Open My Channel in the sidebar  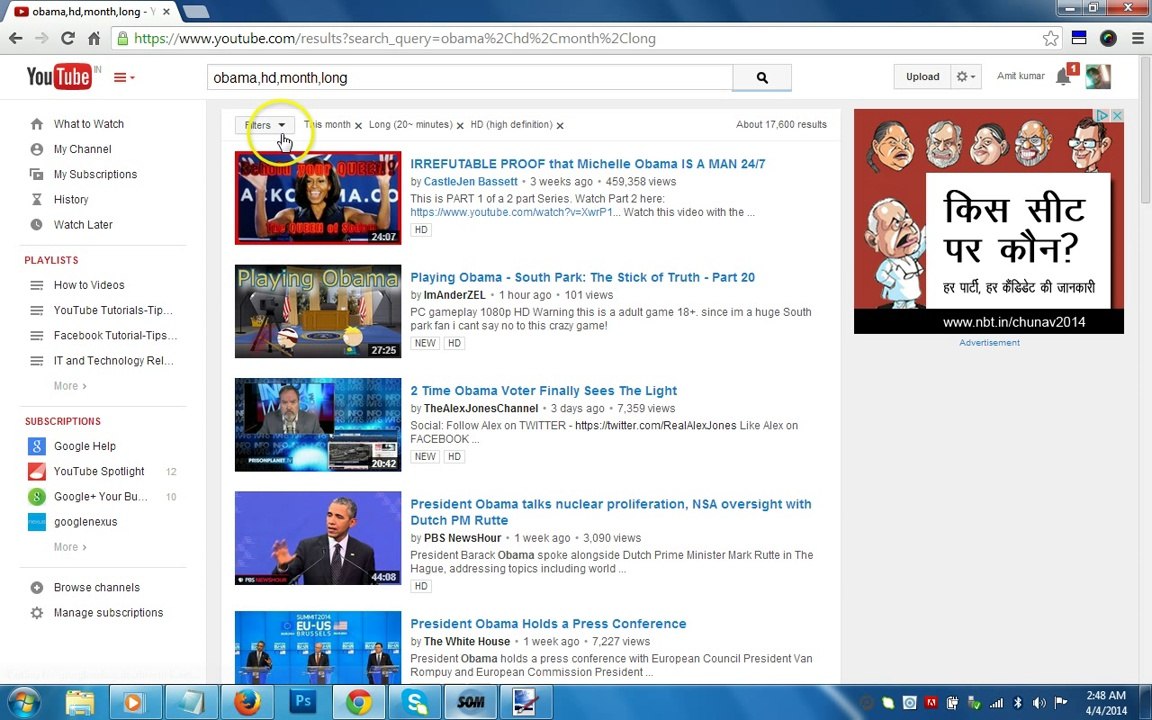[82, 149]
